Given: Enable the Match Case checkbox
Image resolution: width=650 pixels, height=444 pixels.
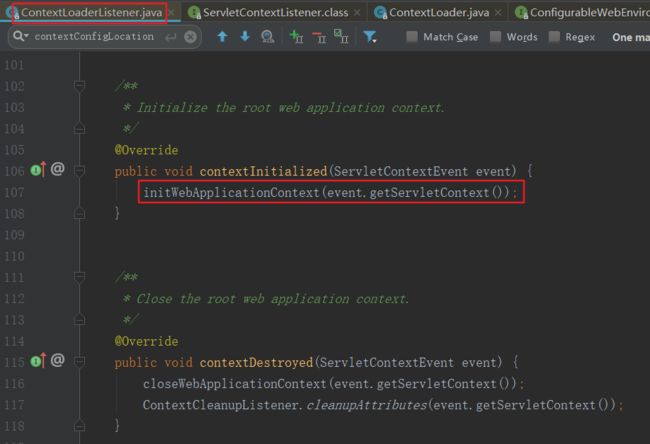Looking at the screenshot, I should point(413,37).
